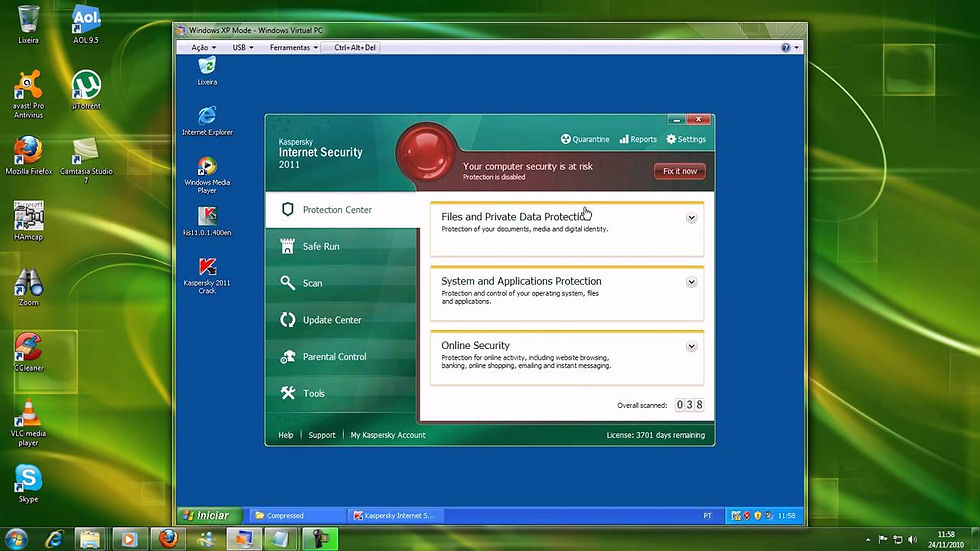Click the Help link
Viewport: 980px width, 551px height.
286,435
